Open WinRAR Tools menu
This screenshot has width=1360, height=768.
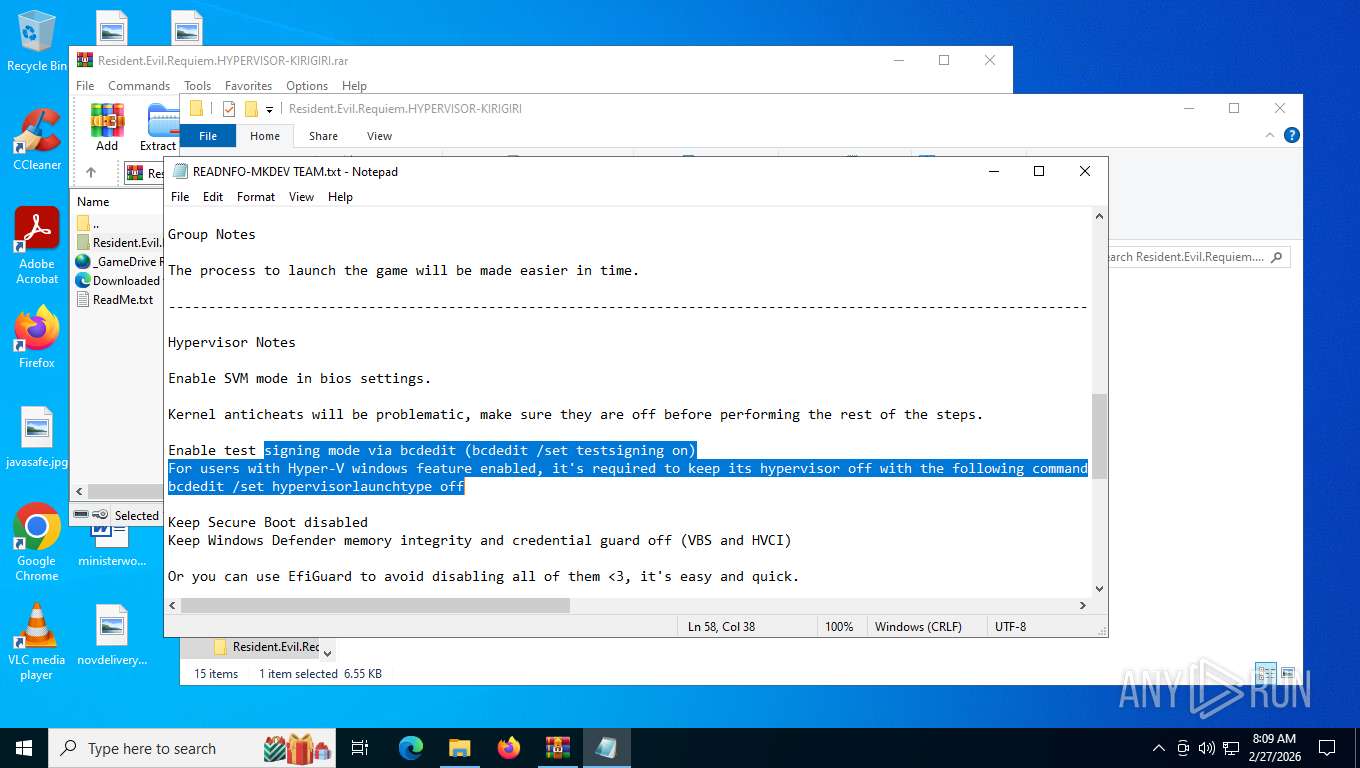point(198,86)
